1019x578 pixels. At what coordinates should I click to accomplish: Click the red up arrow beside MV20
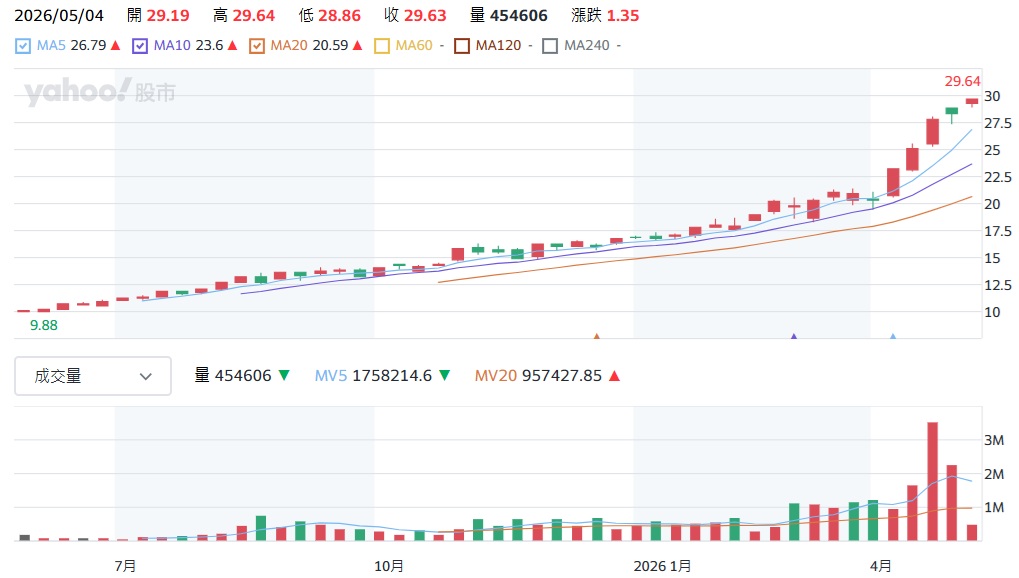coord(614,376)
